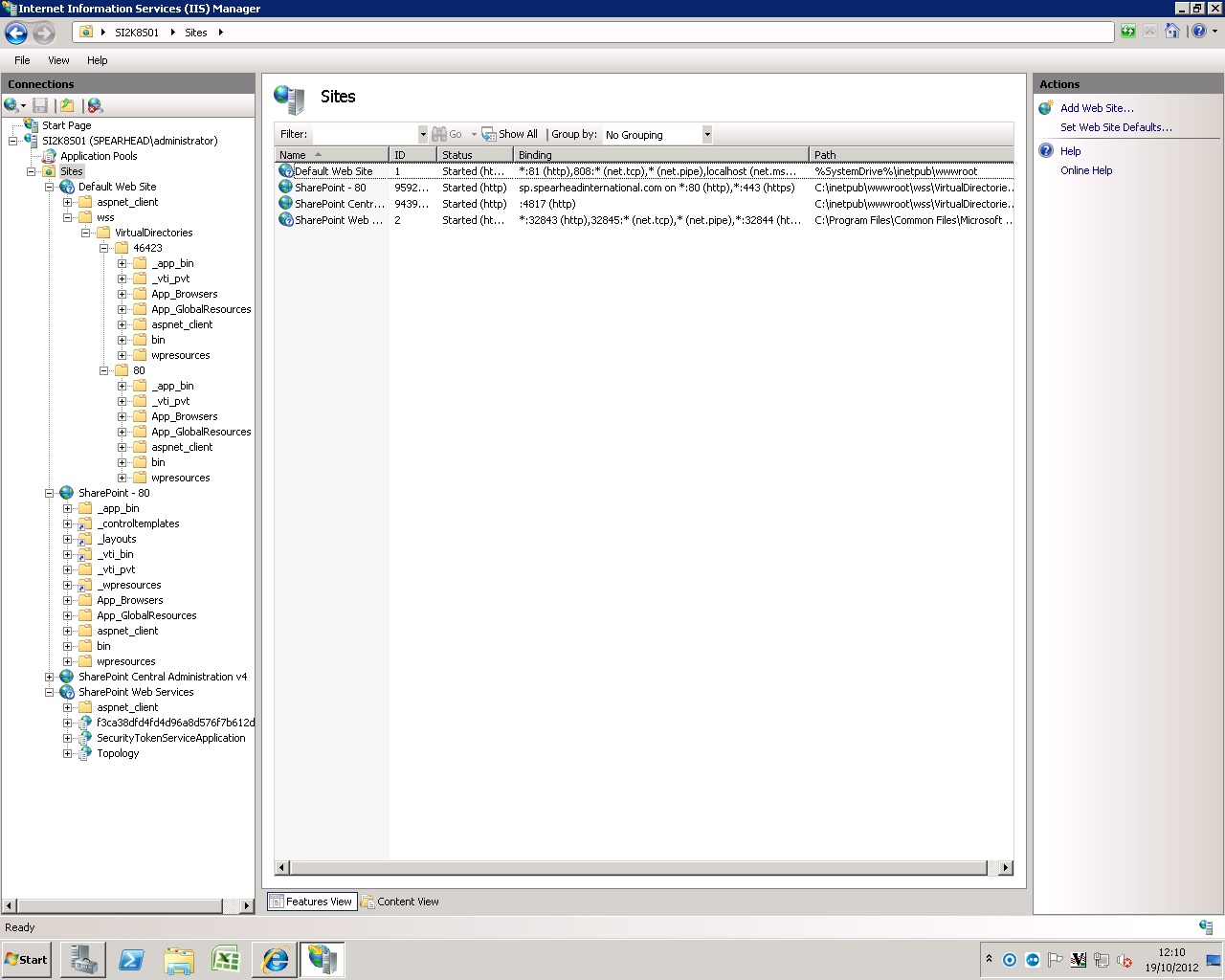Open Set Web Site Defaults link
This screenshot has width=1225, height=980.
tap(1116, 126)
